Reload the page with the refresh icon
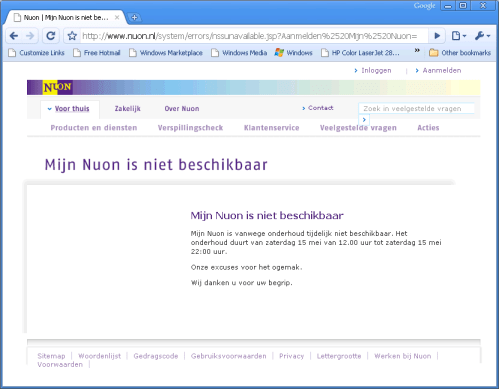 51,36
